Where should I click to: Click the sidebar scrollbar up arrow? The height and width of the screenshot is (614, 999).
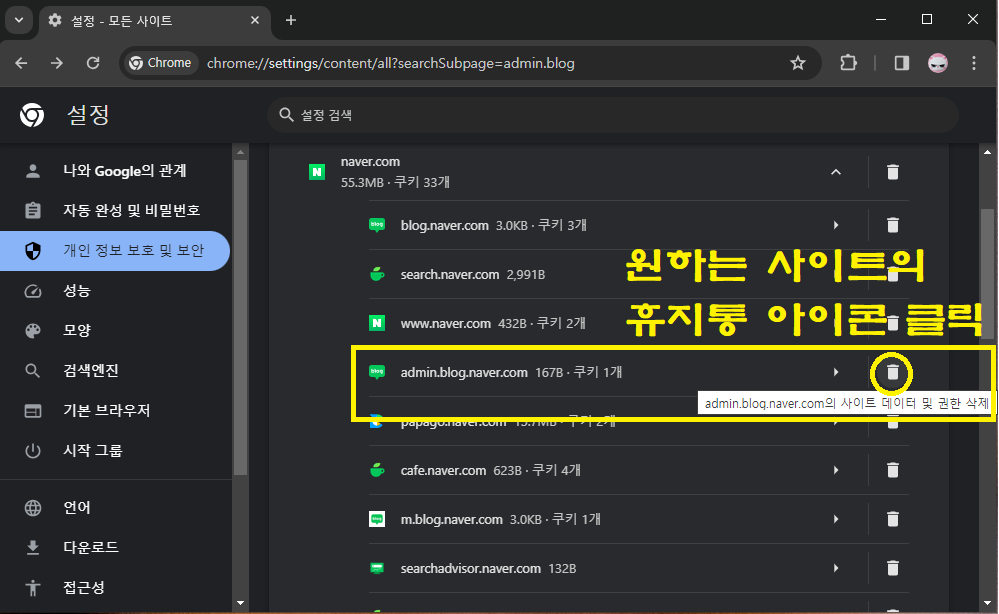coord(240,152)
